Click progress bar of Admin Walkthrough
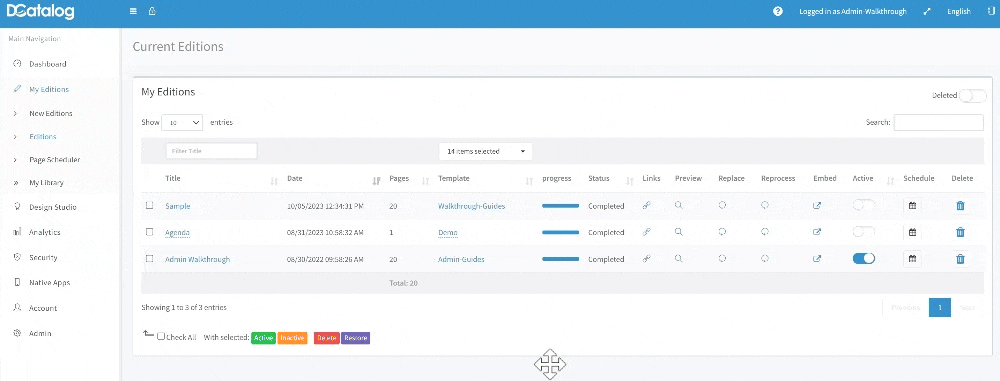Image resolution: width=1000 pixels, height=381 pixels. pos(561,259)
